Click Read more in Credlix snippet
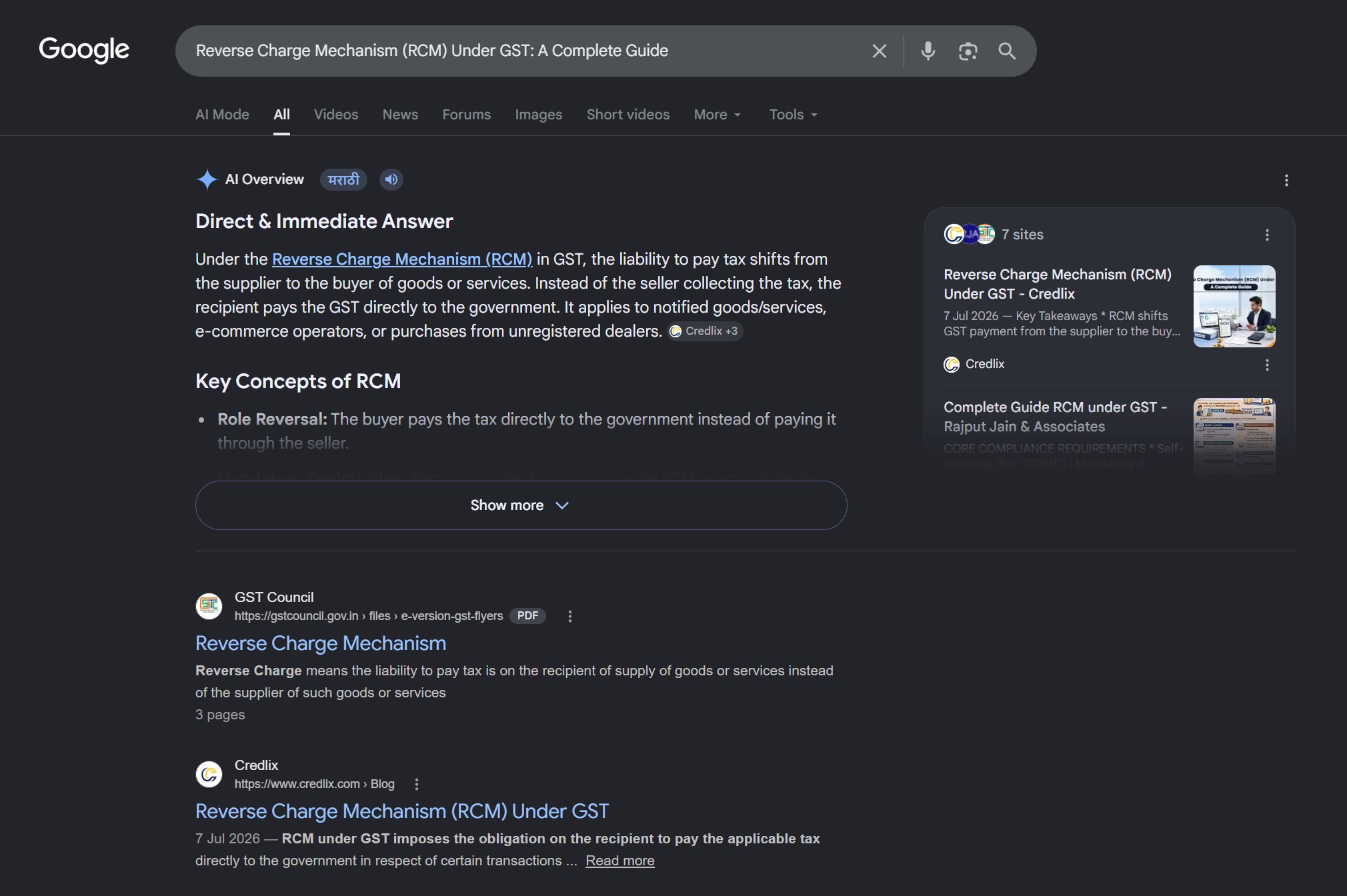 point(620,861)
